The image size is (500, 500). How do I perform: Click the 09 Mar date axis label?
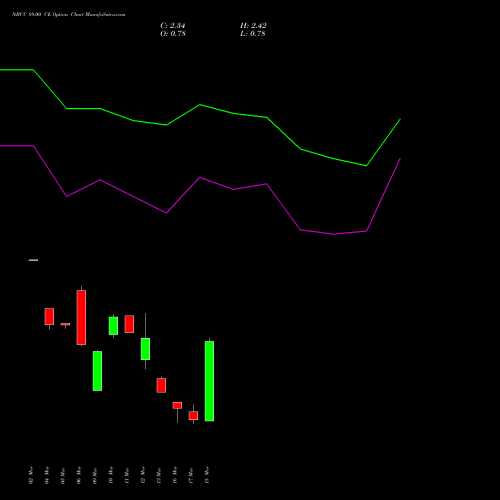point(95,475)
